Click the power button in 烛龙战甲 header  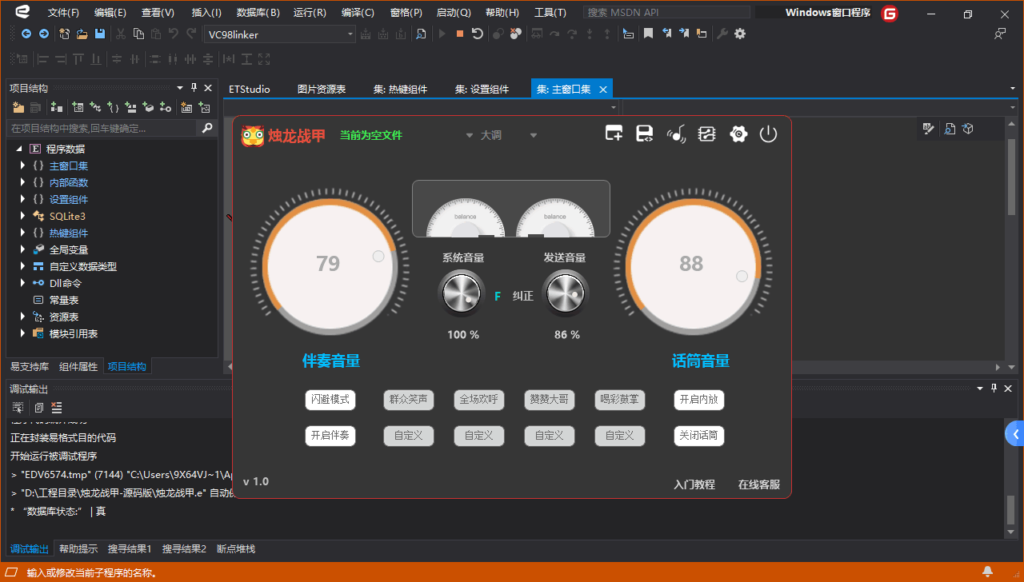[769, 134]
